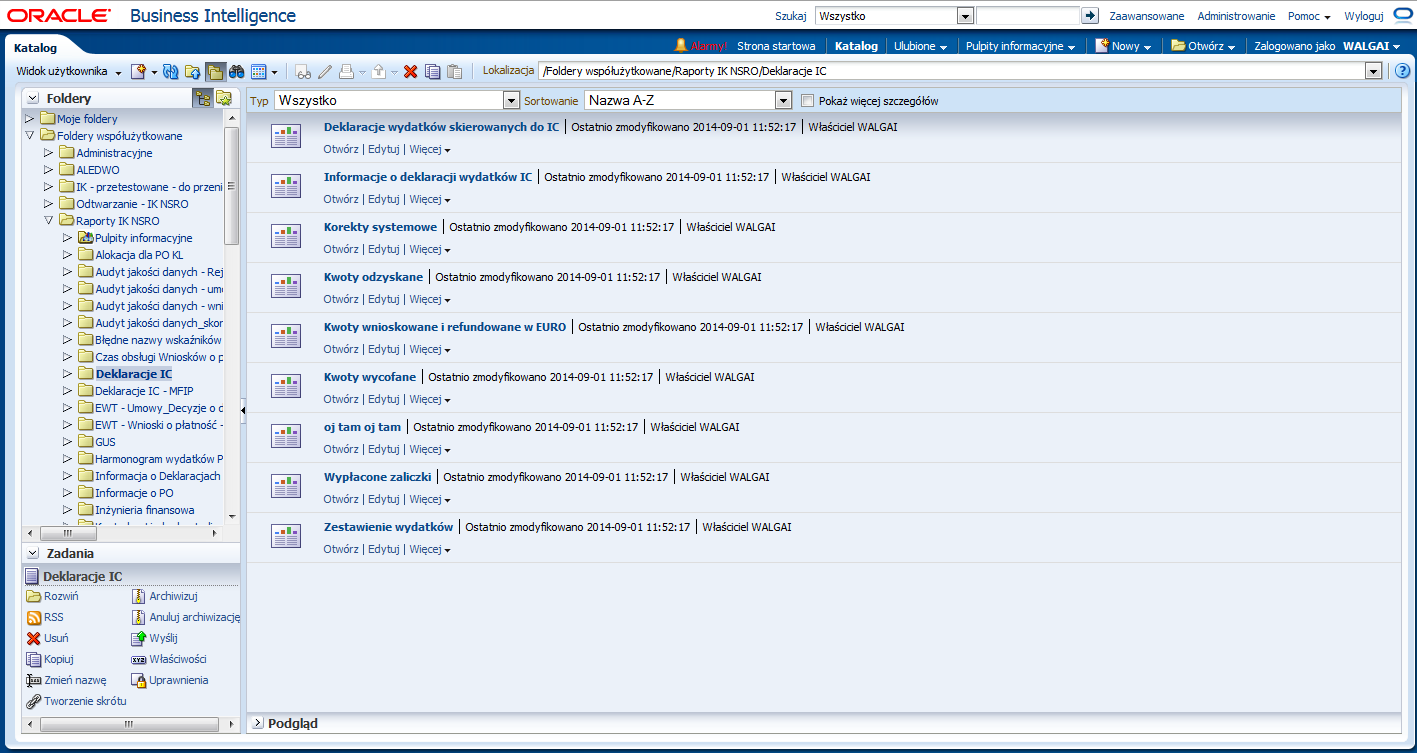This screenshot has height=753, width=1417.
Task: Switch Foldery pane to folder tree view icon
Action: click(x=202, y=98)
